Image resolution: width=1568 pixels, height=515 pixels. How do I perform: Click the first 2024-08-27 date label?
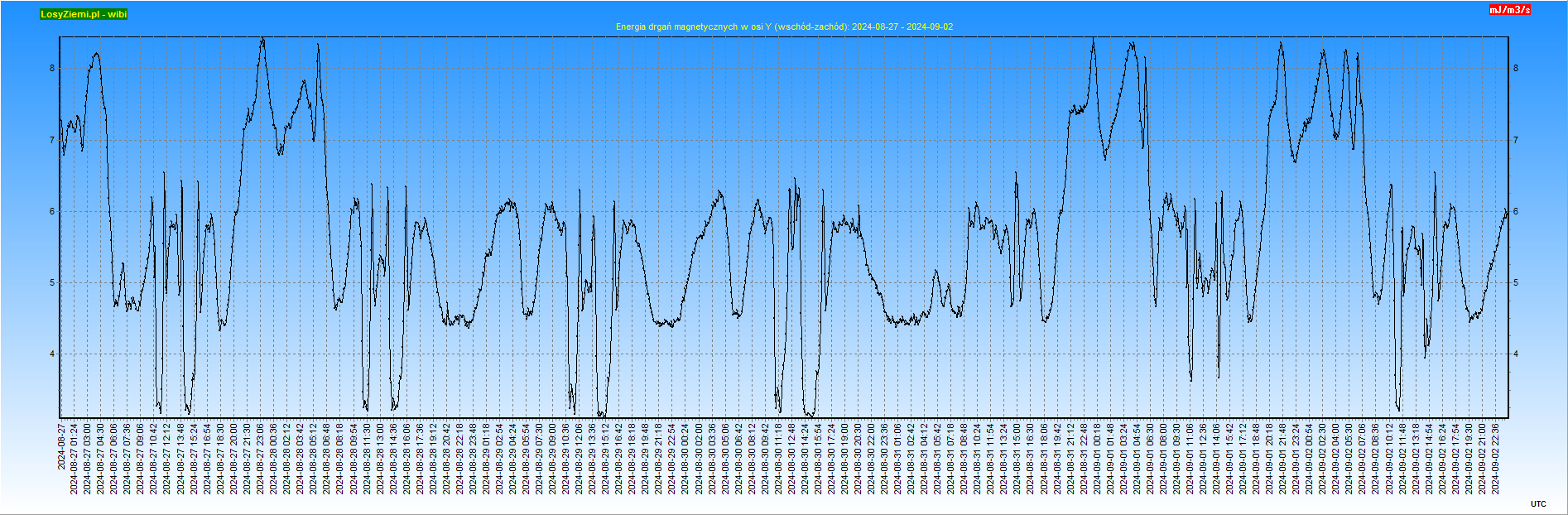pyautogui.click(x=61, y=446)
